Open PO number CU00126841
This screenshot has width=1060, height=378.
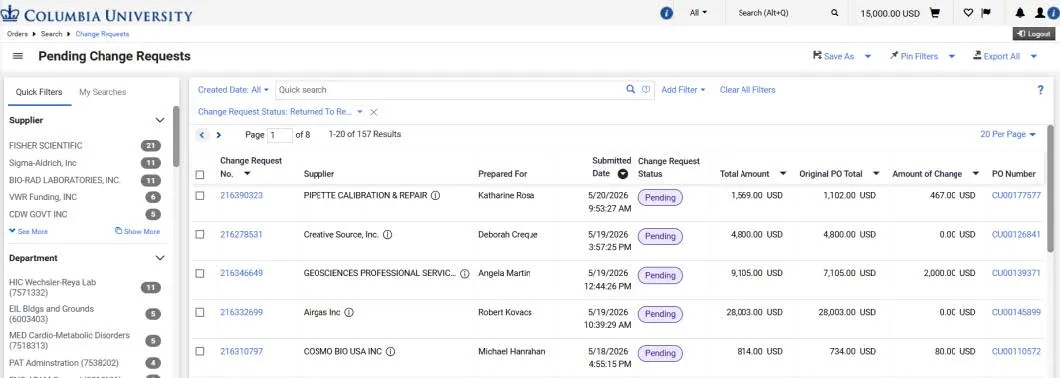click(x=1016, y=235)
